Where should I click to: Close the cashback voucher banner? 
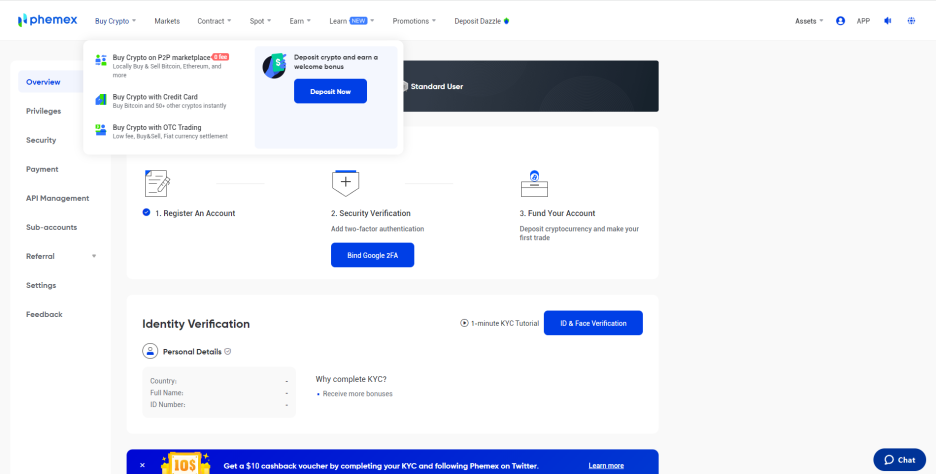142,465
